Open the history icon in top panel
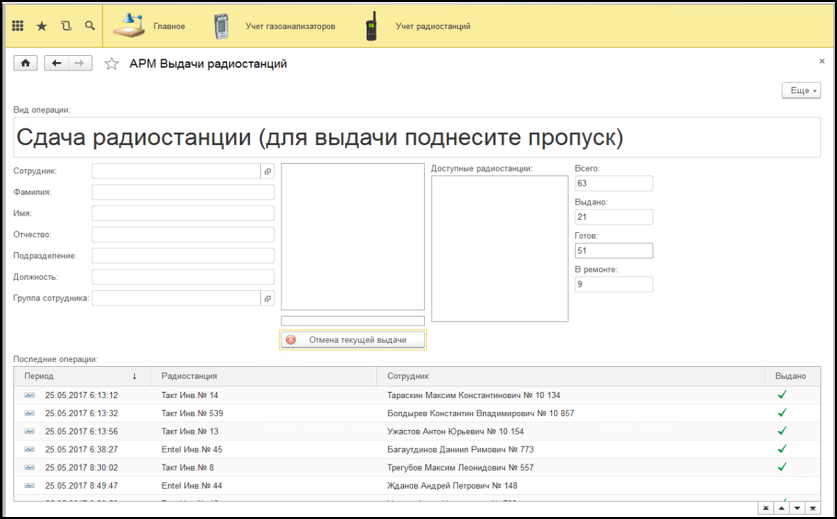Screen dimensions: 837x519 coord(66,26)
